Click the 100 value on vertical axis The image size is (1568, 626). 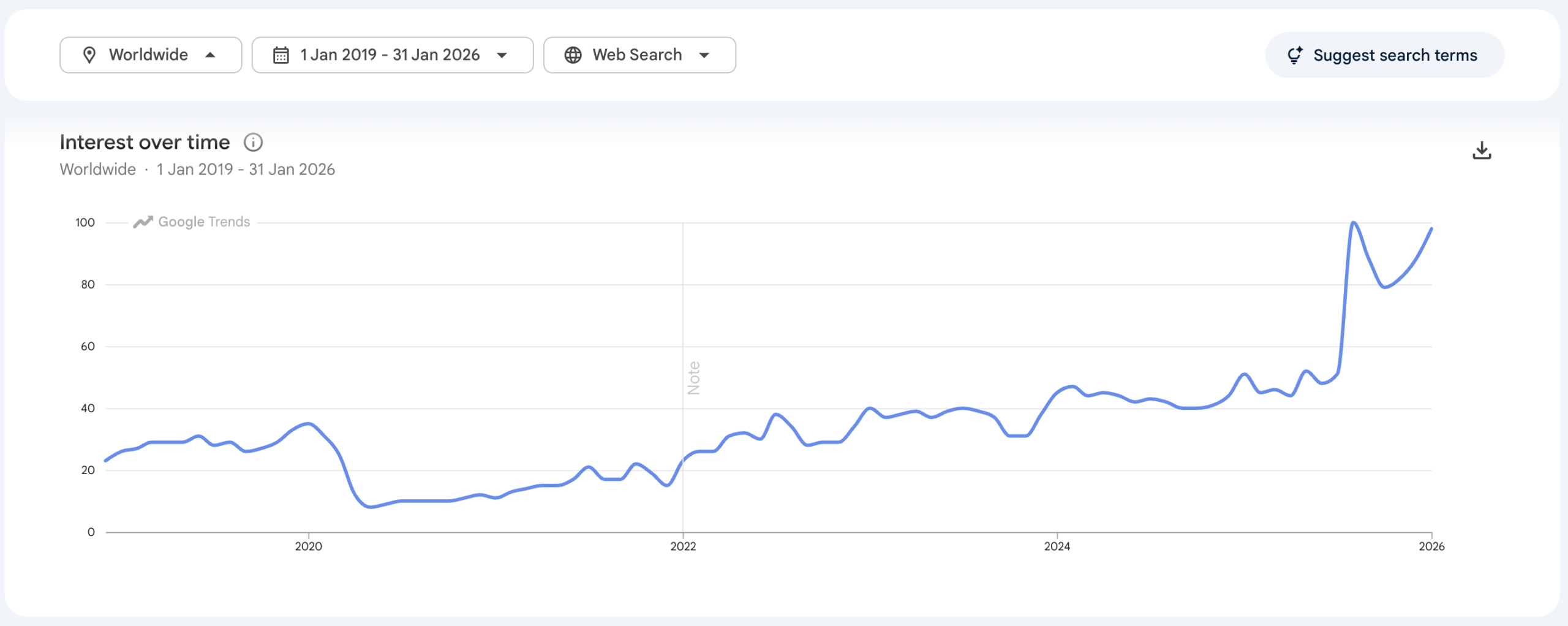point(85,222)
